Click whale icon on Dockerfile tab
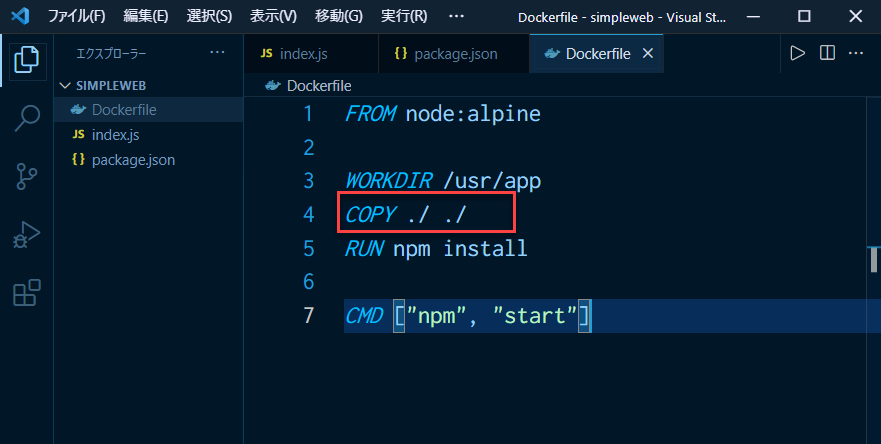The image size is (881, 444). click(552, 53)
